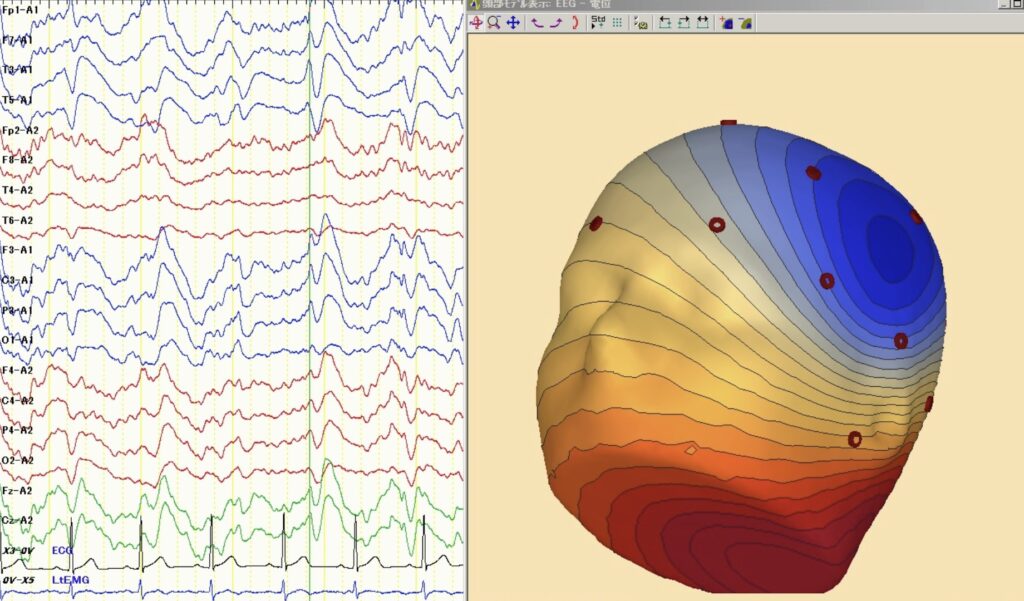Select the Cz-A2 channel label

[18, 520]
